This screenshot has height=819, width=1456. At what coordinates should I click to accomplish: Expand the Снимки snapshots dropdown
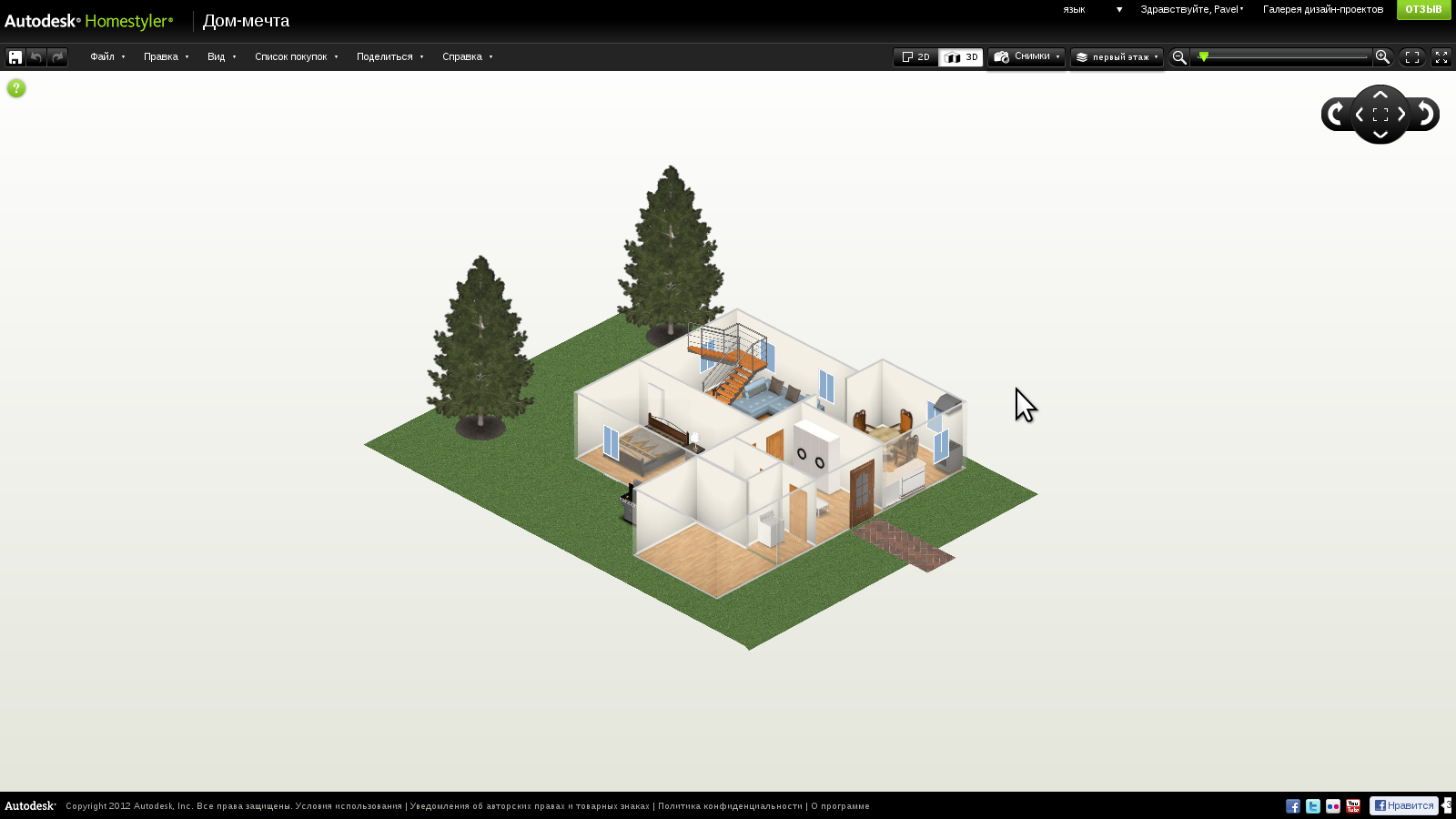pyautogui.click(x=1026, y=57)
